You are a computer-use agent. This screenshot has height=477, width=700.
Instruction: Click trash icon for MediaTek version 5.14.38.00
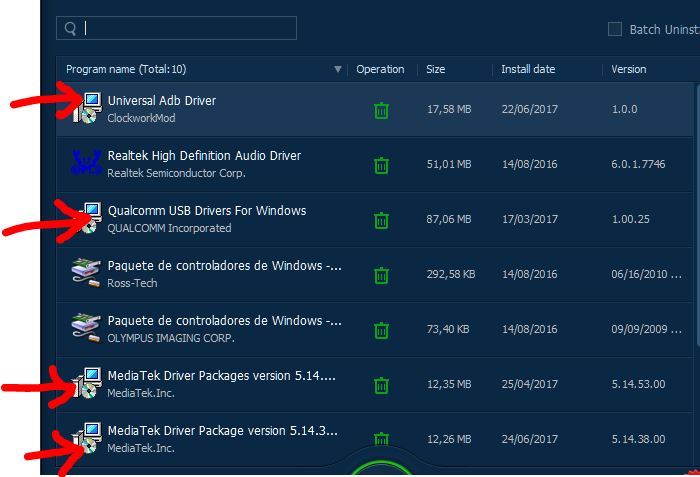click(381, 439)
